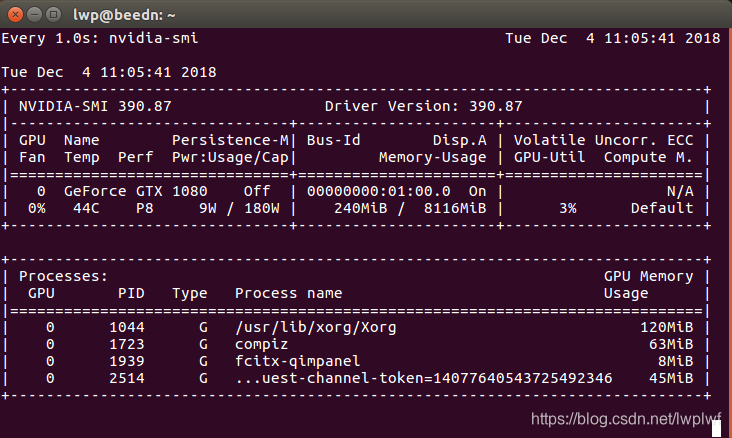
Task: Click the 'N/A' ECC value
Action: [680, 191]
